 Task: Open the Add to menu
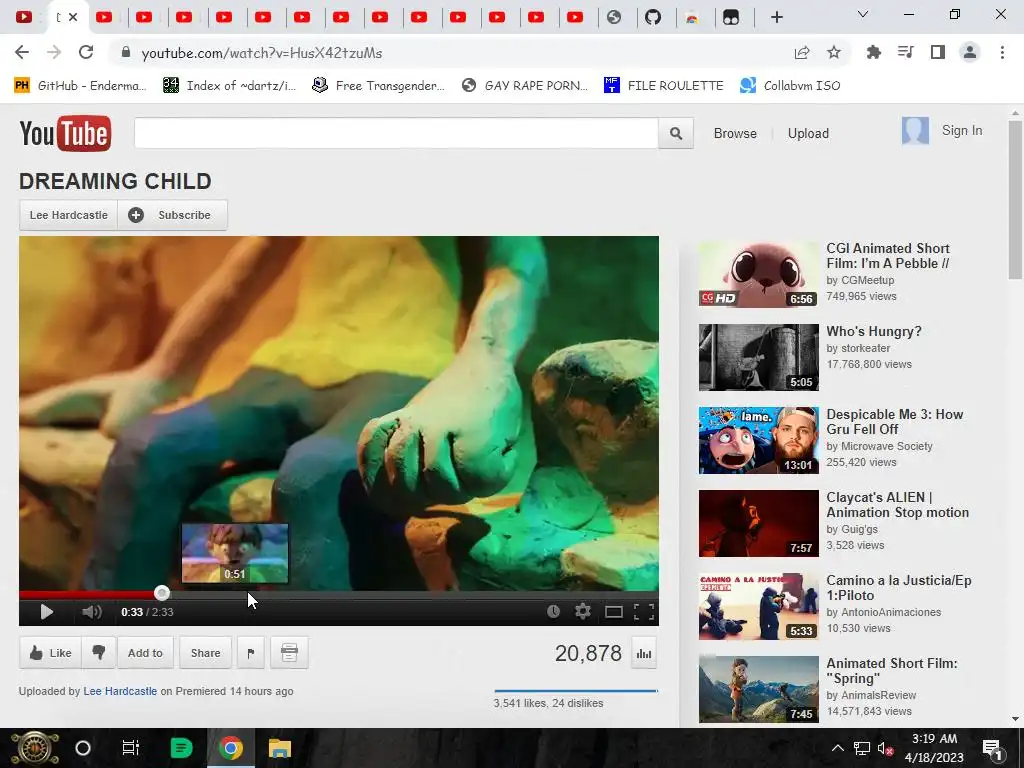click(x=145, y=652)
